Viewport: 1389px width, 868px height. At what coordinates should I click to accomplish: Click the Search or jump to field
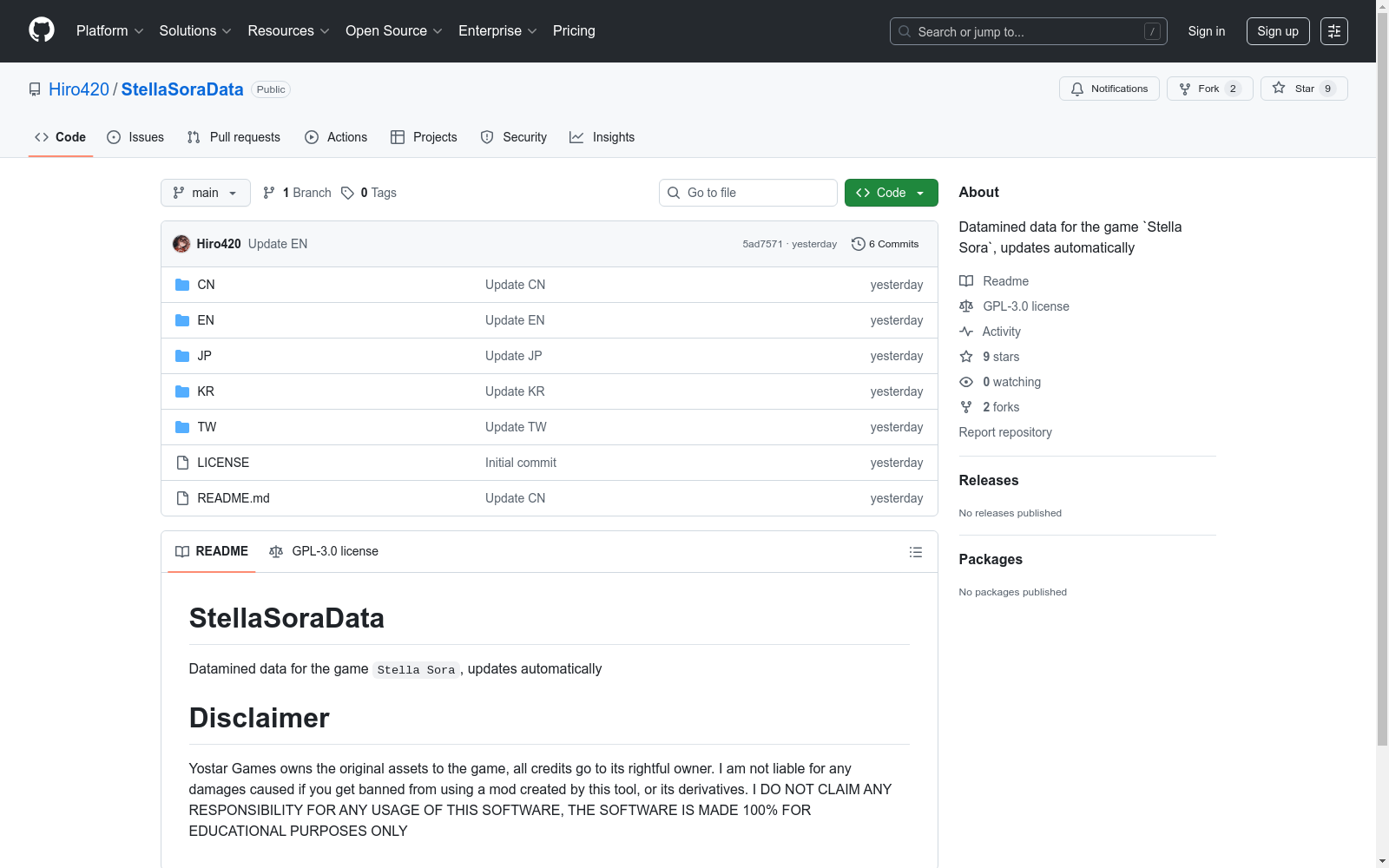(1029, 31)
